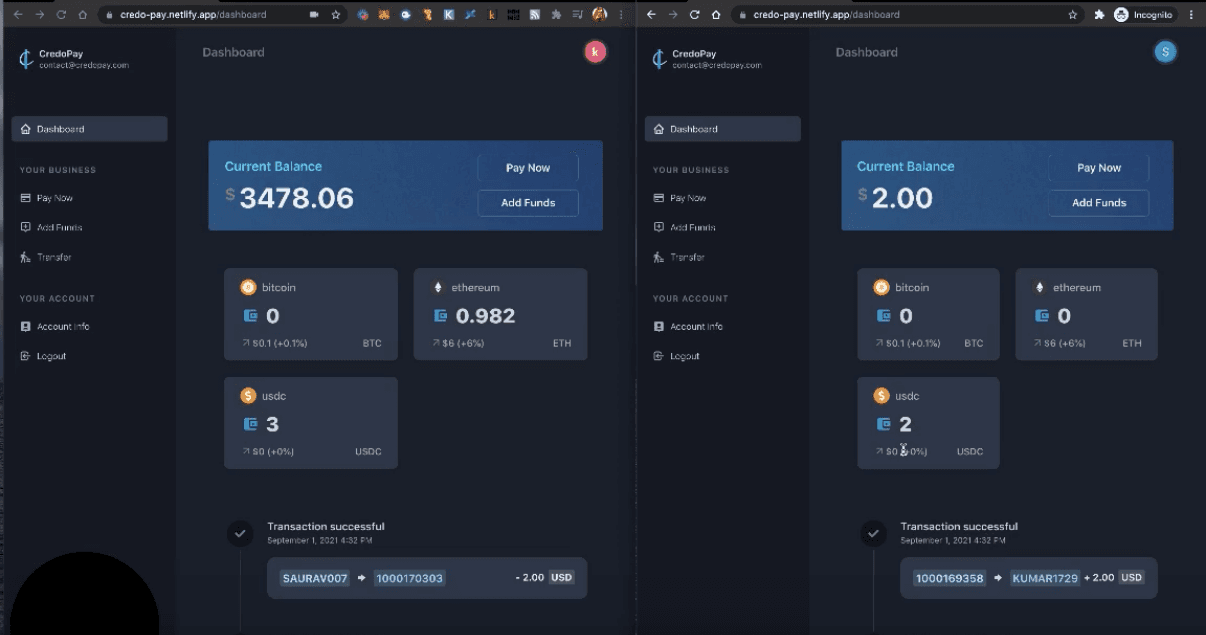Click the KUMAR1729 recipient tag
This screenshot has width=1206, height=635.
(x=1045, y=578)
